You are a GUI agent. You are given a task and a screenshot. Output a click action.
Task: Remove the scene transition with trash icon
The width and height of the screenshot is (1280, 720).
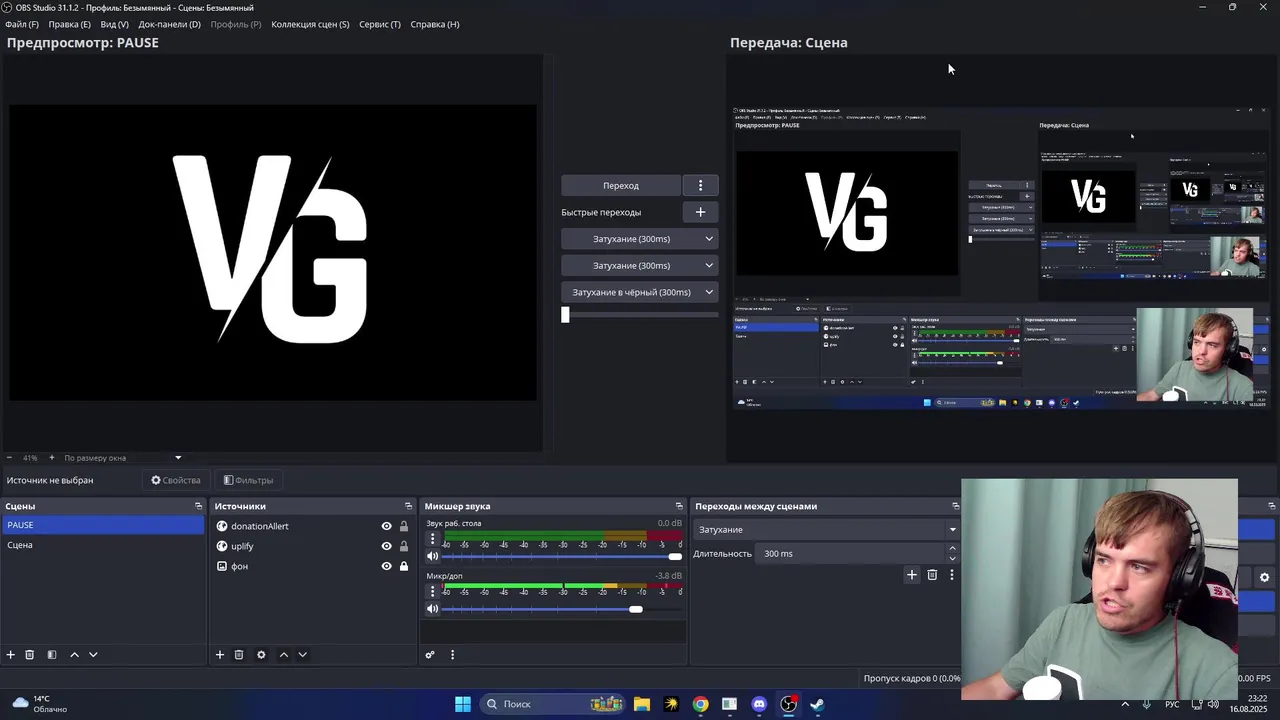[932, 575]
